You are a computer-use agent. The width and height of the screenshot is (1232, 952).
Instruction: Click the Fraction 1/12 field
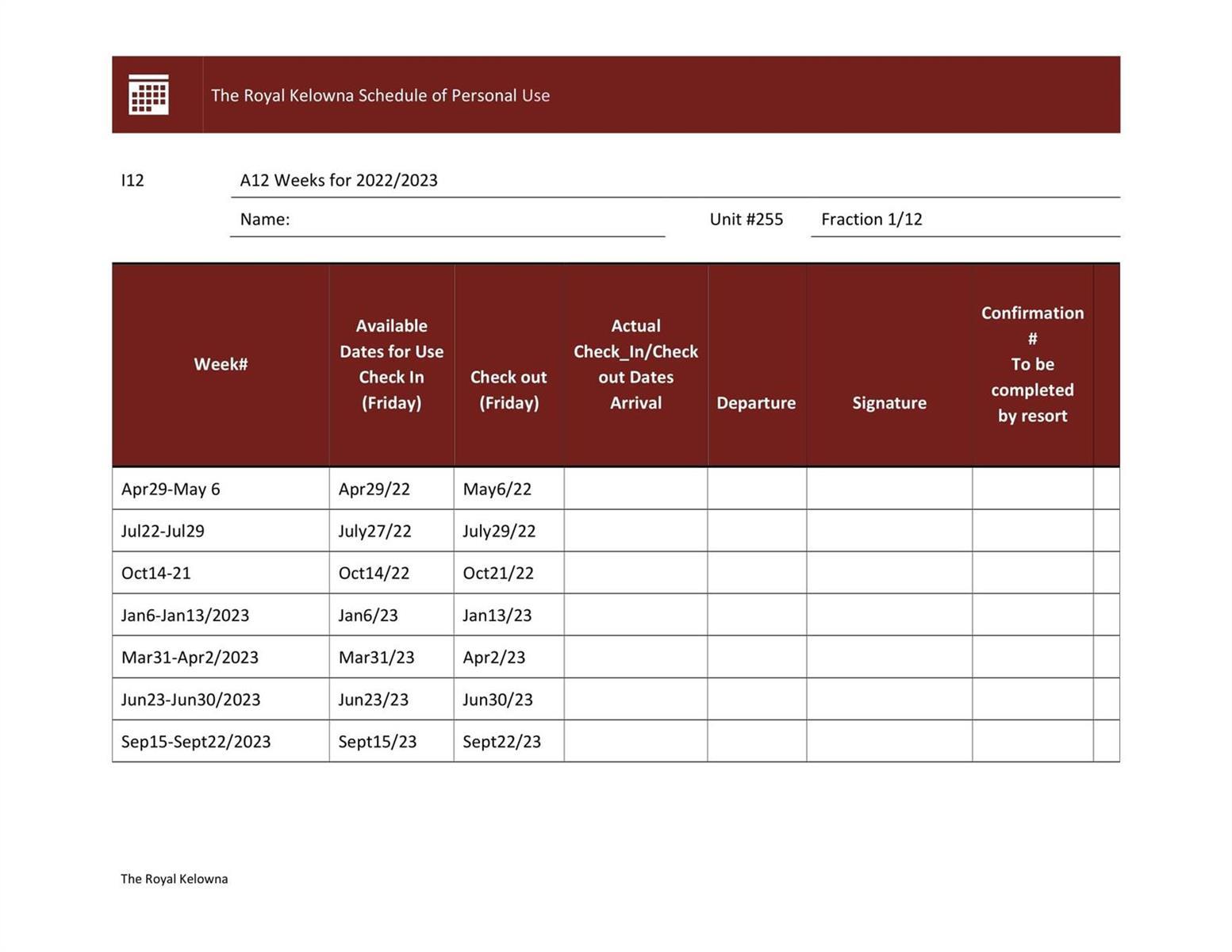(x=871, y=220)
